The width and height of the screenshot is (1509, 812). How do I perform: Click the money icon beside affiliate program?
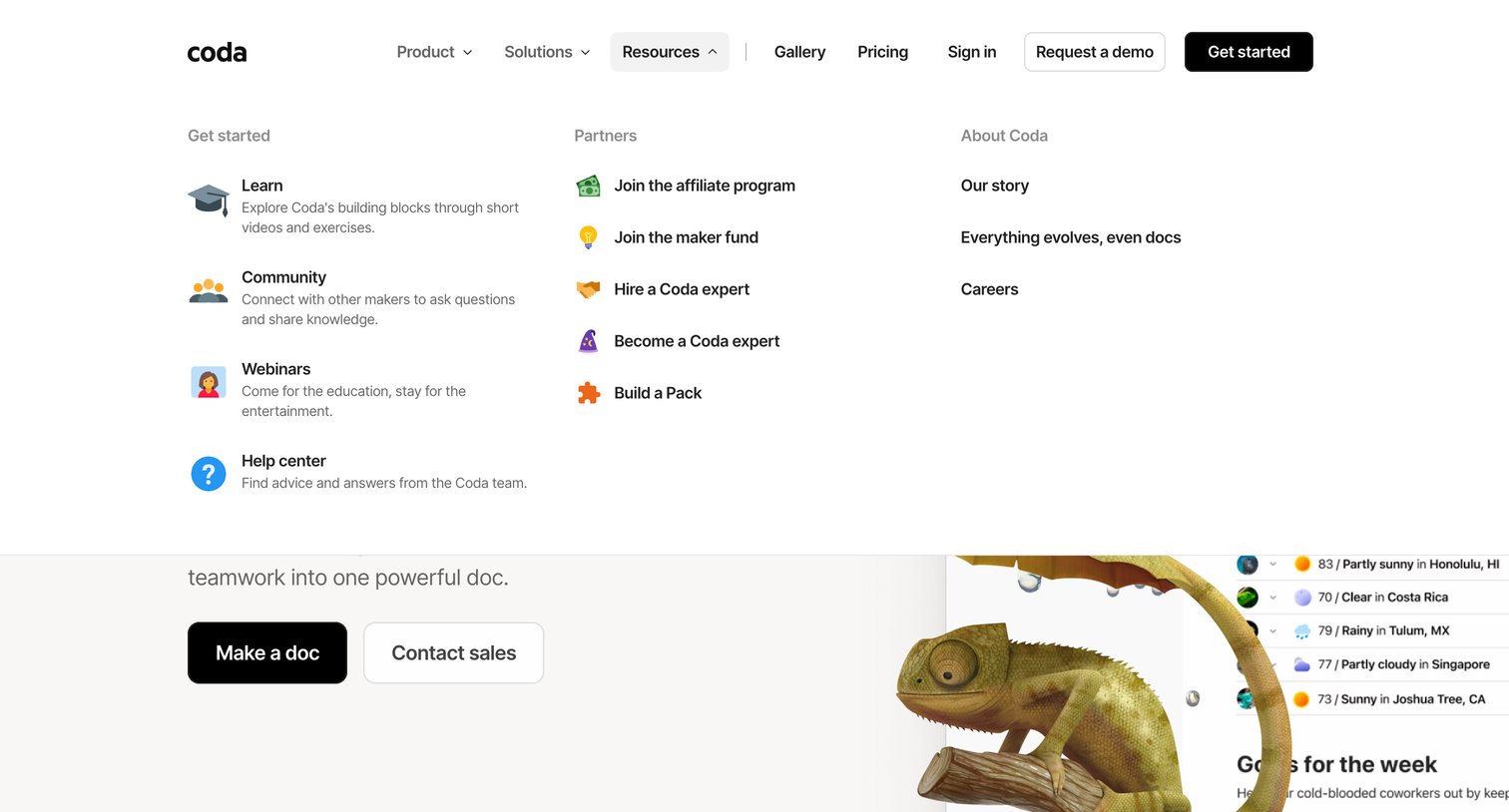pos(589,186)
